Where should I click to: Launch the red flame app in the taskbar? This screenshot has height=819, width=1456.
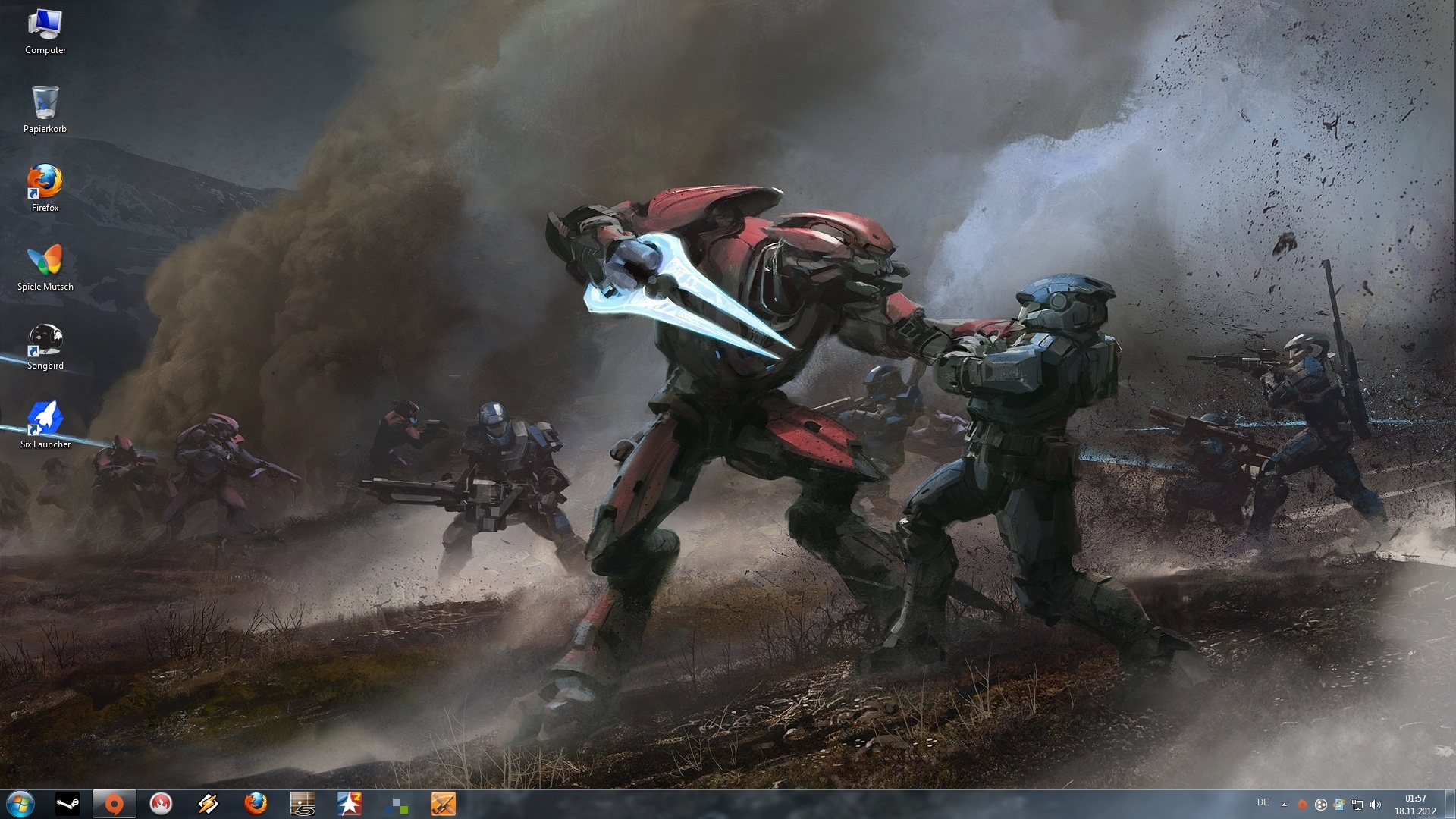tap(161, 804)
